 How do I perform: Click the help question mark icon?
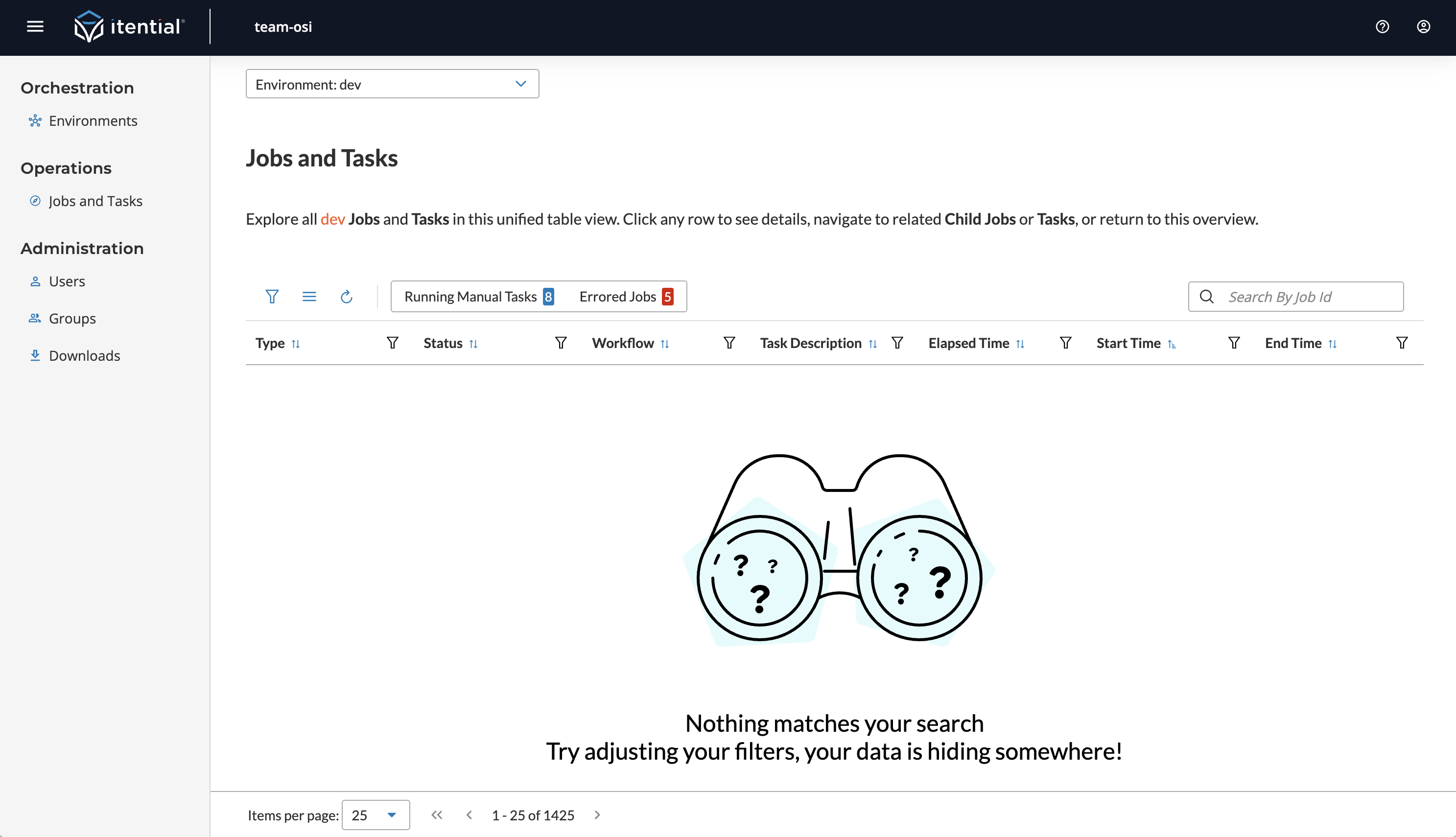pos(1382,26)
